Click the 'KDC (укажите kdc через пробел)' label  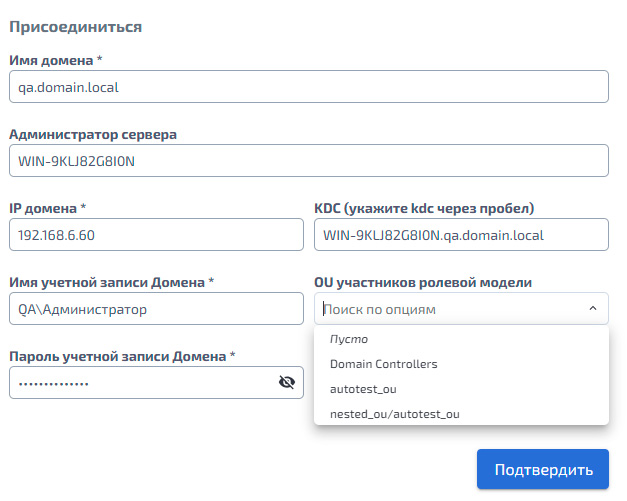(424, 208)
